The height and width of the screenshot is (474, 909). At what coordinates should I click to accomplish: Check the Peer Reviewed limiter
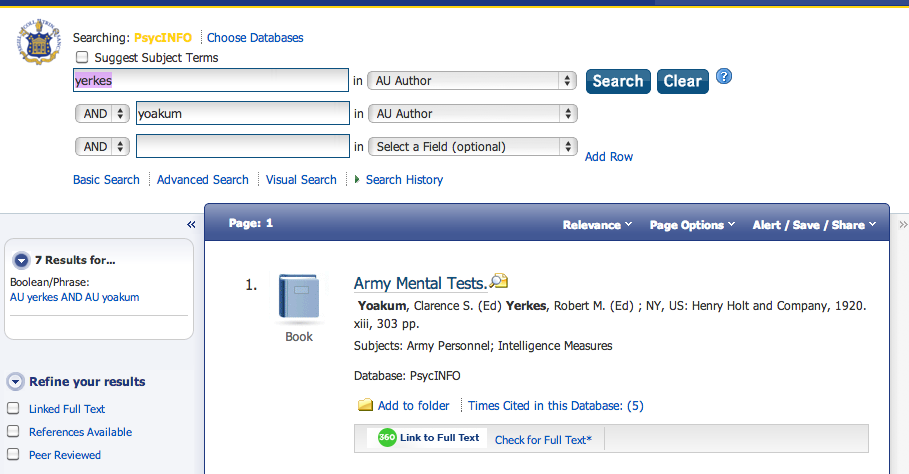13,454
